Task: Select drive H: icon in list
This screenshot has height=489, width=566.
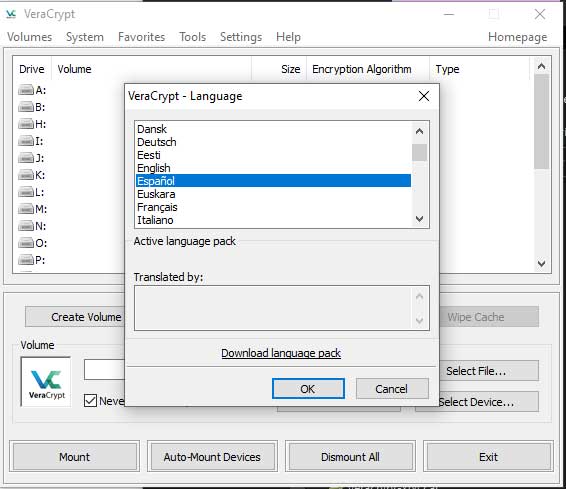Action: point(26,124)
